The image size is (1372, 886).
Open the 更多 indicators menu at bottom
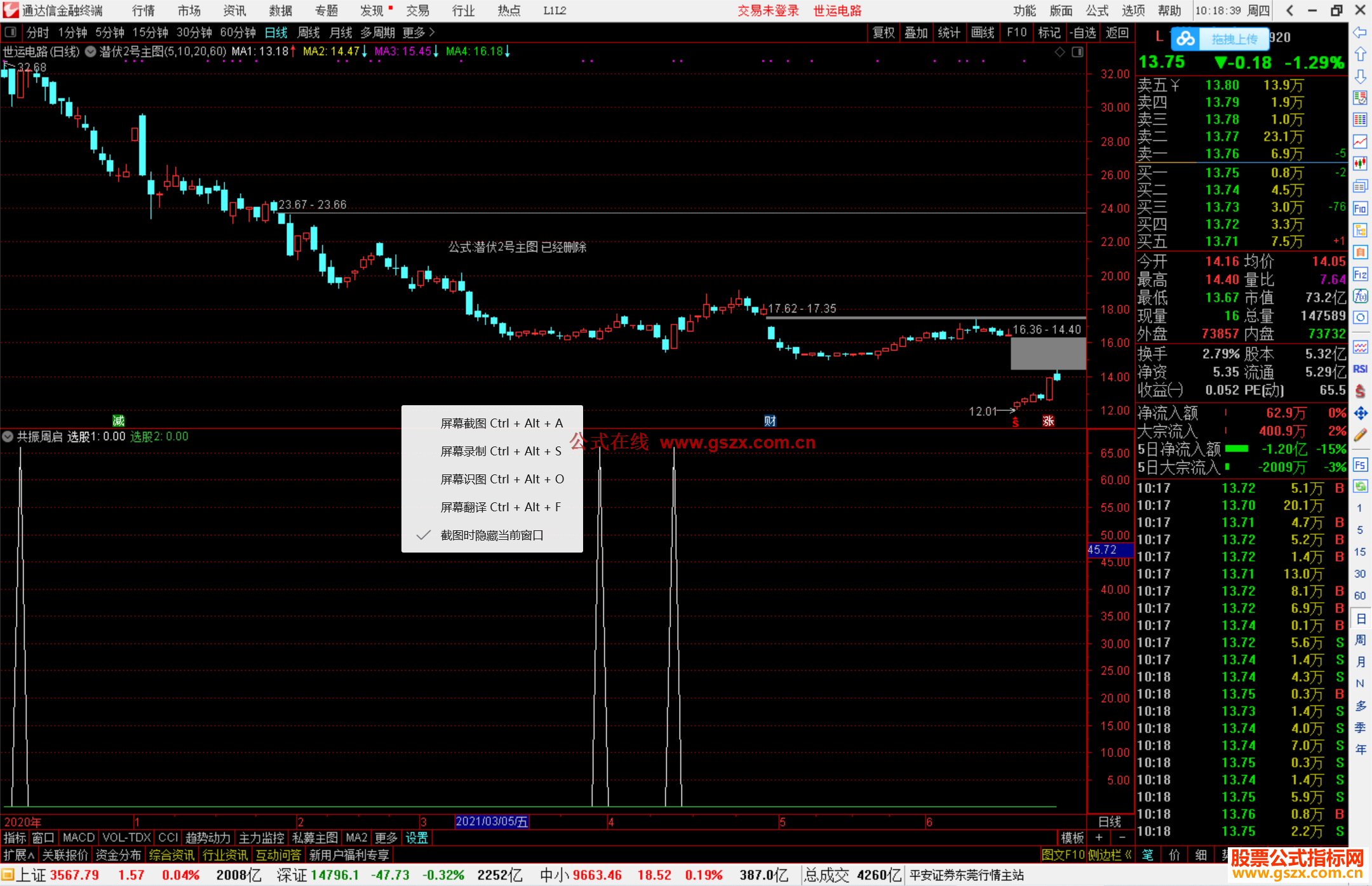386,838
